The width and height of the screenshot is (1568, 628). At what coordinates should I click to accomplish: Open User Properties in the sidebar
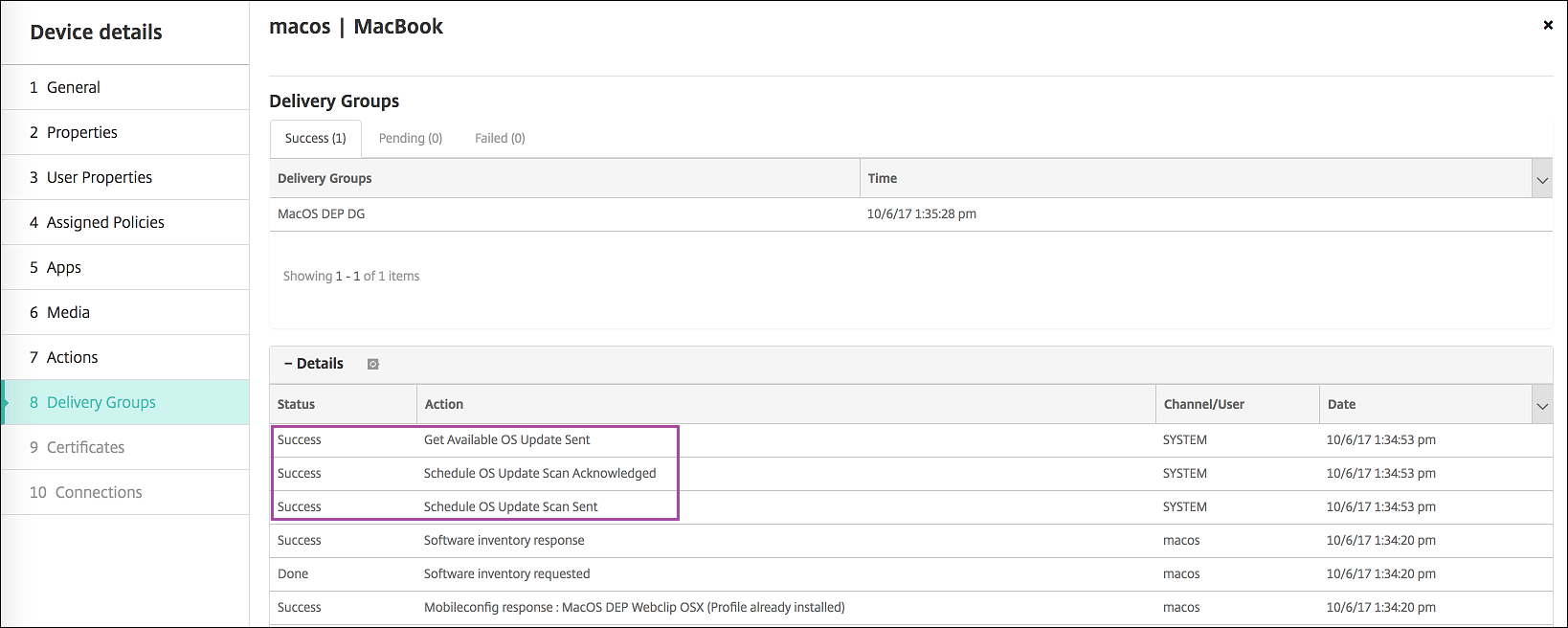pos(100,178)
